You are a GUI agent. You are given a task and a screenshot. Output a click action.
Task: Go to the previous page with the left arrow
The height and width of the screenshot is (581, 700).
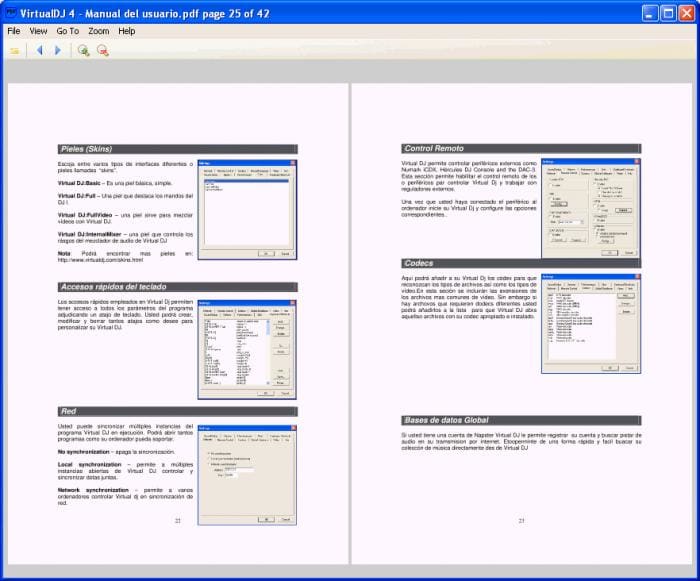point(39,50)
